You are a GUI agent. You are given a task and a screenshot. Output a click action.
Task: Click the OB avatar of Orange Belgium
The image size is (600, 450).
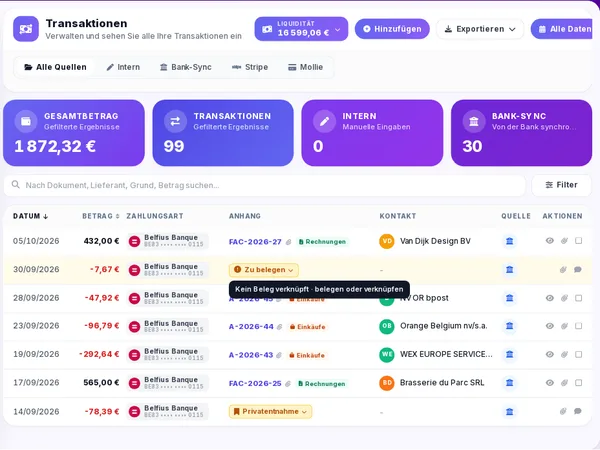coord(387,326)
